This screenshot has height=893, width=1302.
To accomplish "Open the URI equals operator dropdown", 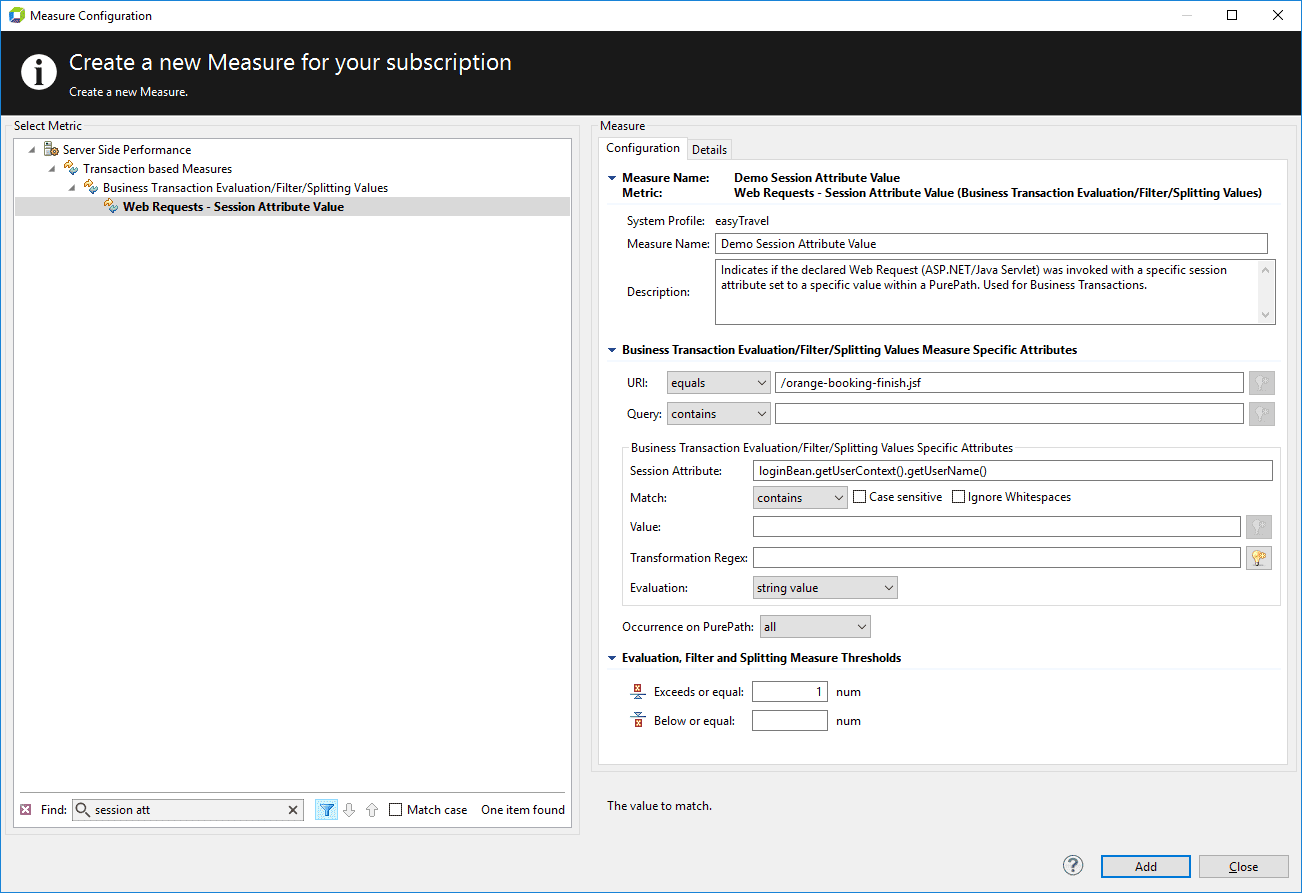I will click(x=718, y=383).
